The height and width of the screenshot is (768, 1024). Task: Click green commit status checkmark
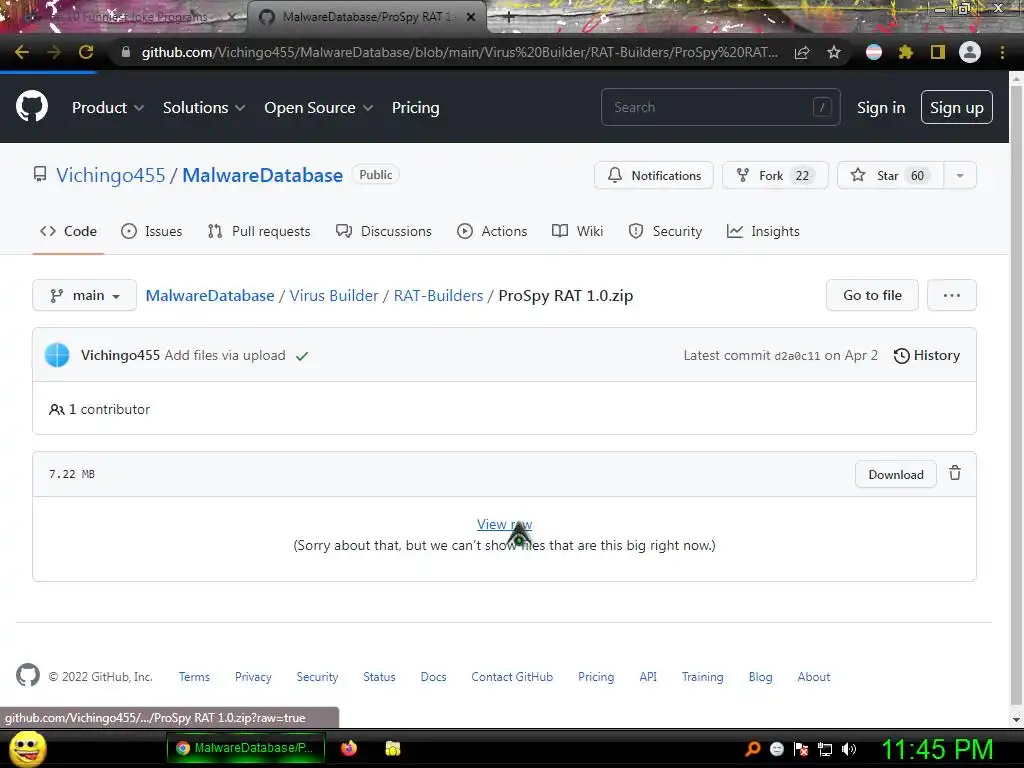click(302, 356)
